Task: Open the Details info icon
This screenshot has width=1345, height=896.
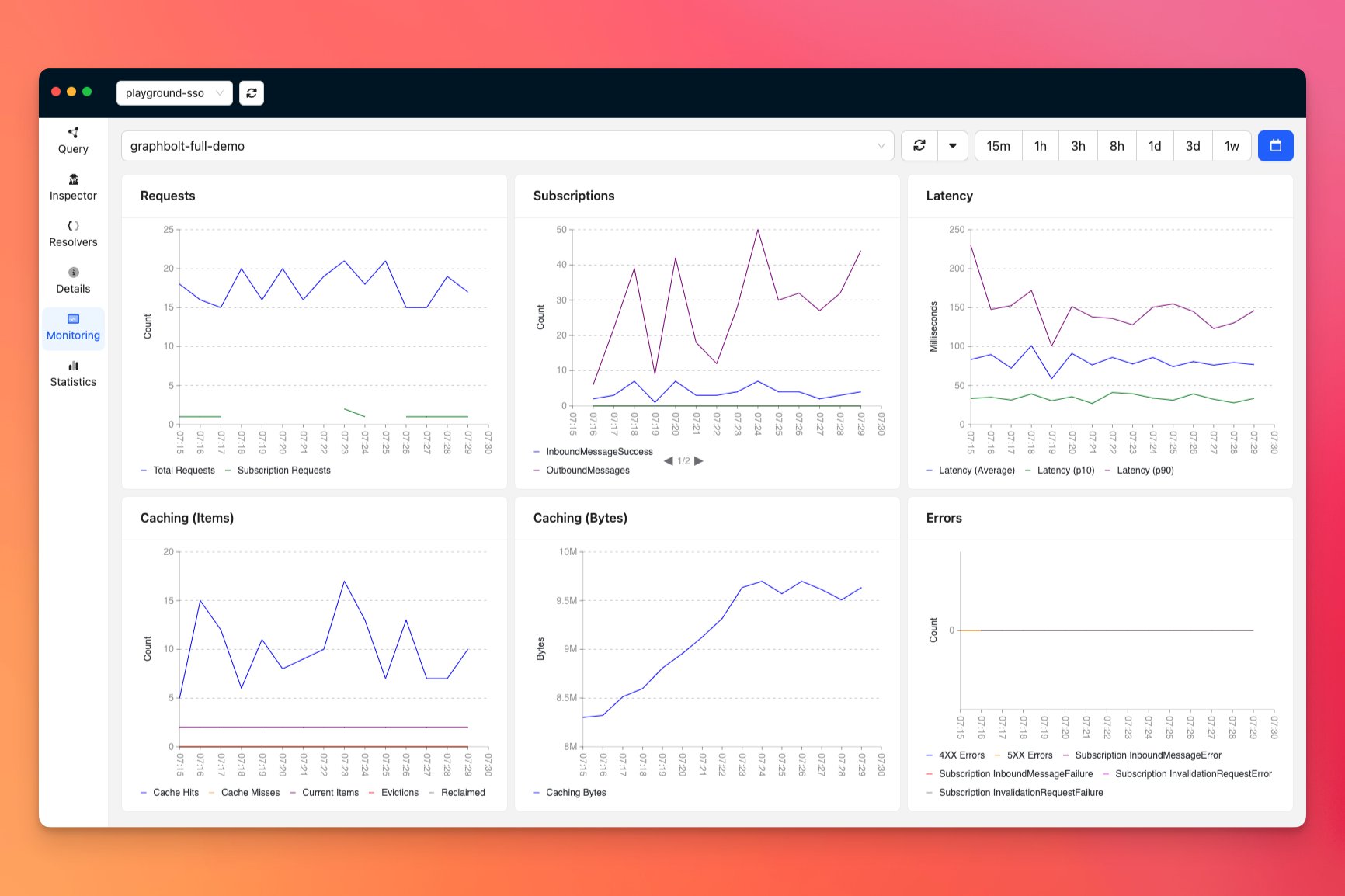Action: click(73, 273)
